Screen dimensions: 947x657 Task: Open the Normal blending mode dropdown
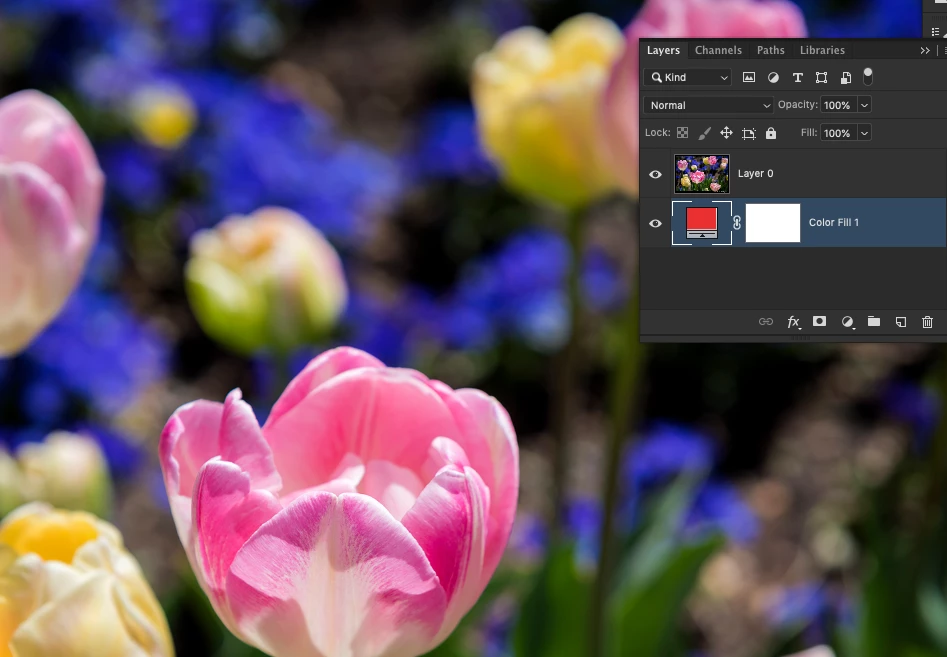(x=708, y=105)
